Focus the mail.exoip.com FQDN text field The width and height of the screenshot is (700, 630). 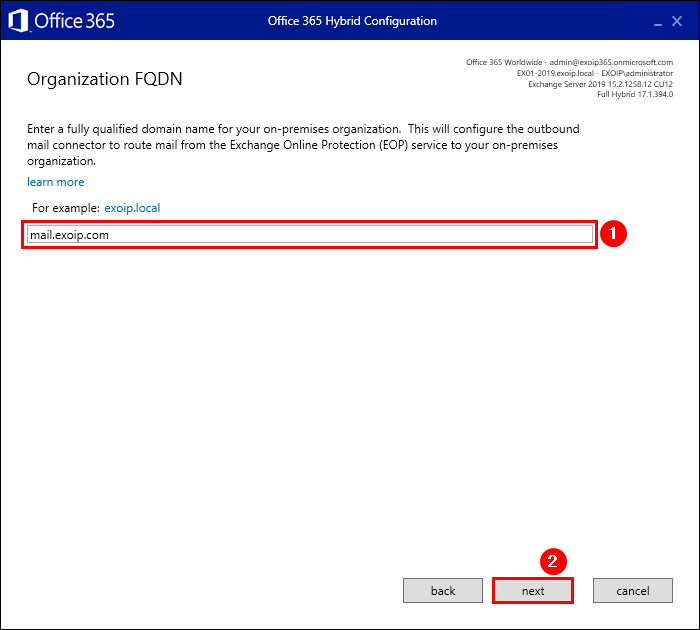309,234
